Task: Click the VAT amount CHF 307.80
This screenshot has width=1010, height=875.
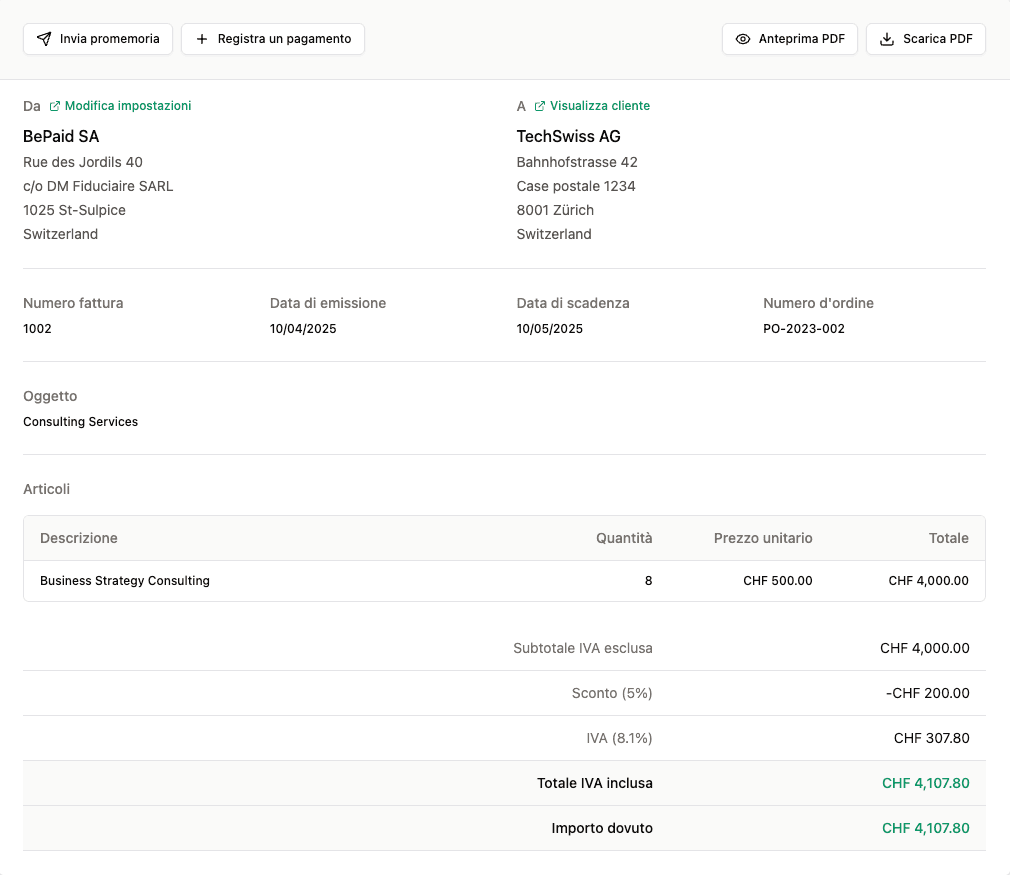Action: click(x=931, y=738)
